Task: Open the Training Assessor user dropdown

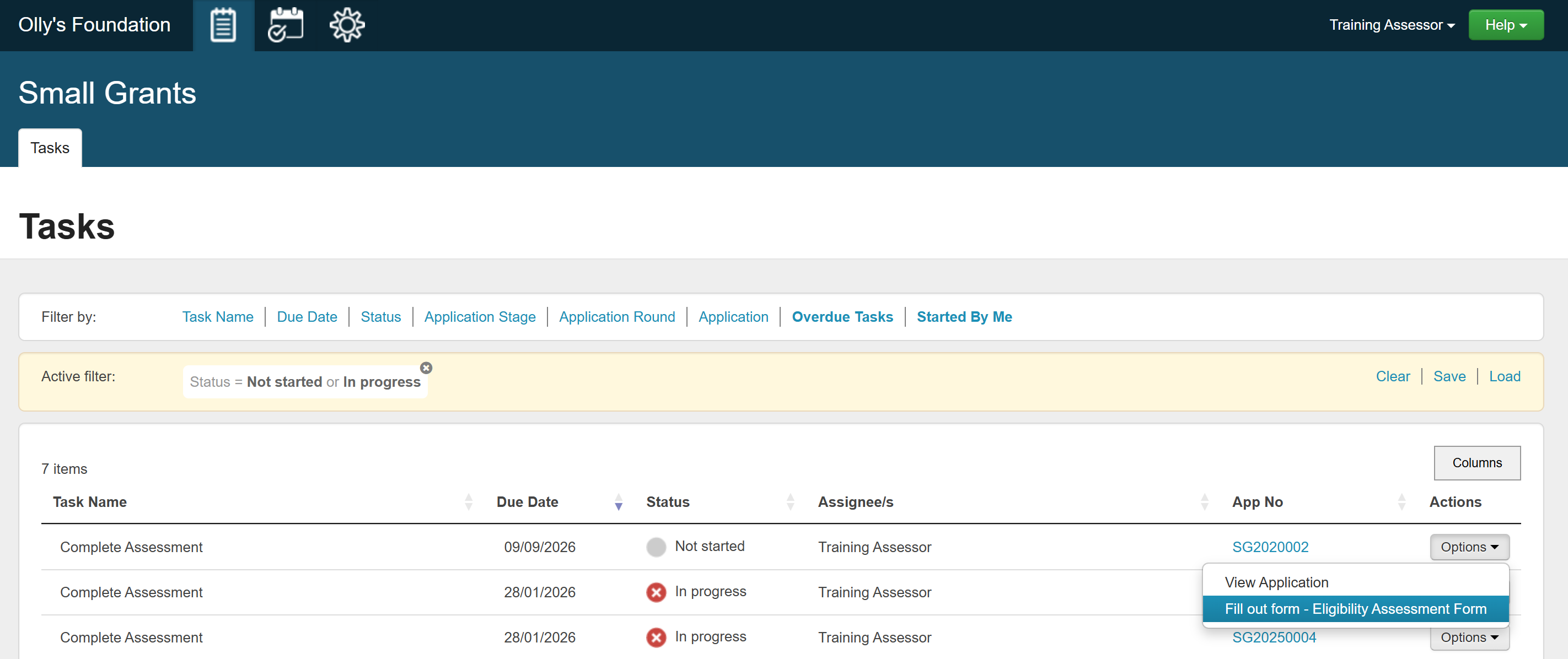Action: click(1392, 25)
